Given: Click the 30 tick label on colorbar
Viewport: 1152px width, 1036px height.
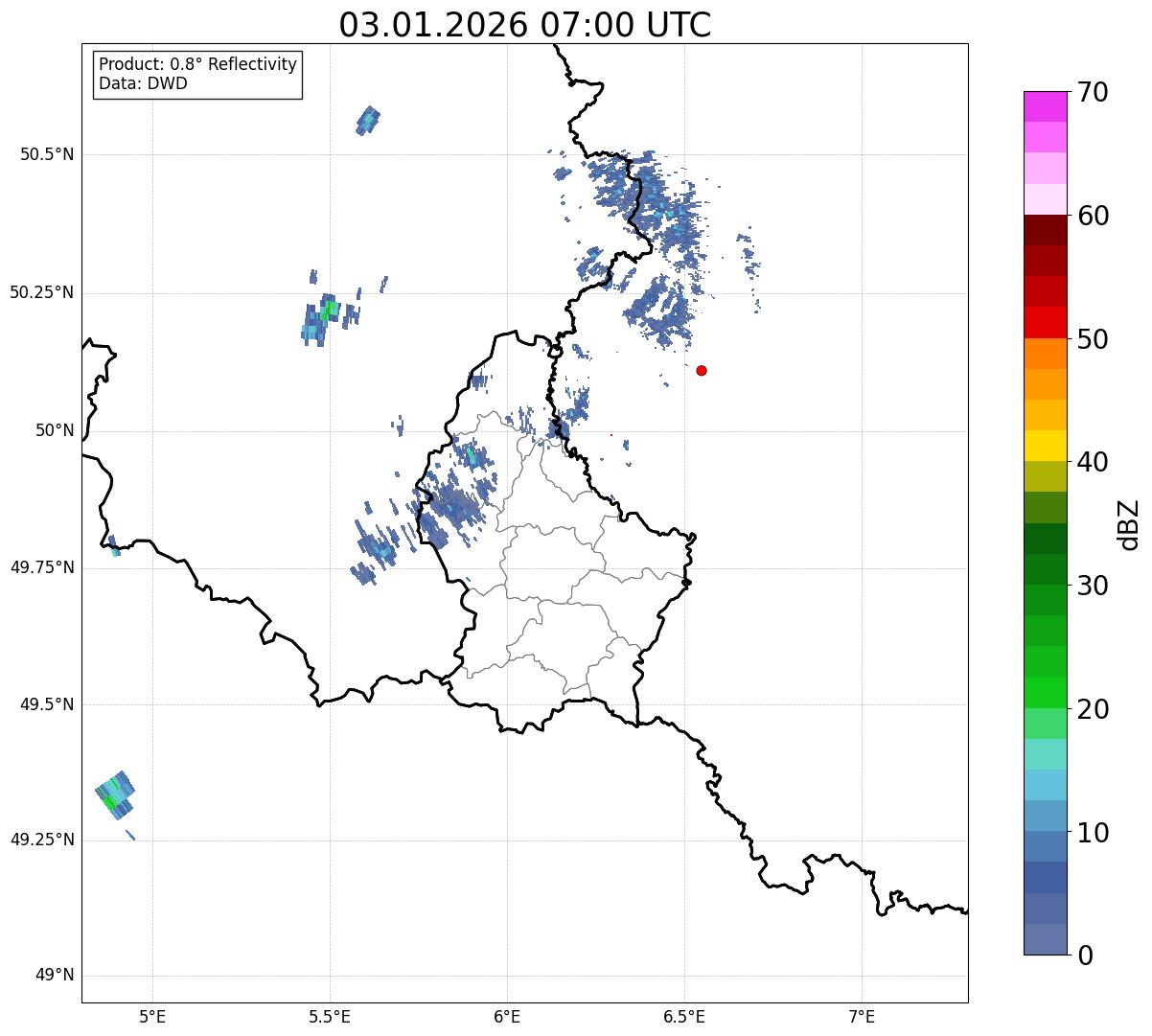Looking at the screenshot, I should [1093, 586].
